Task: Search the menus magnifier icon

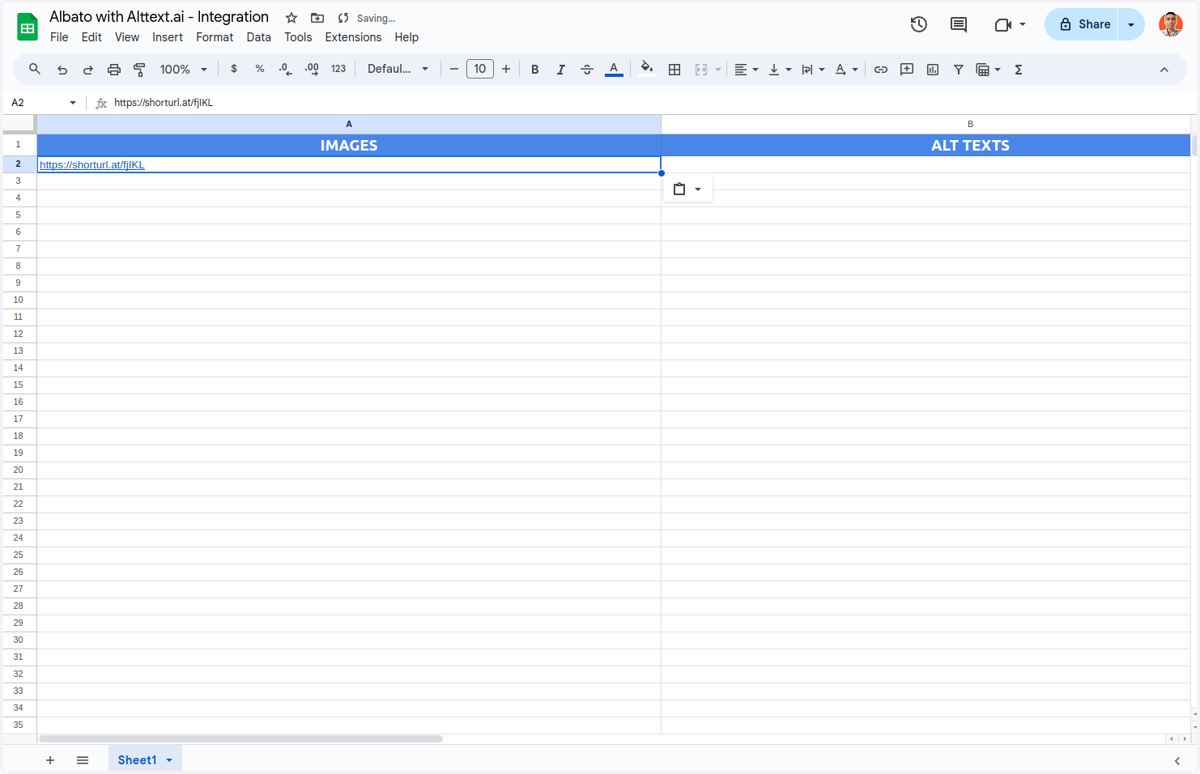Action: pyautogui.click(x=35, y=69)
